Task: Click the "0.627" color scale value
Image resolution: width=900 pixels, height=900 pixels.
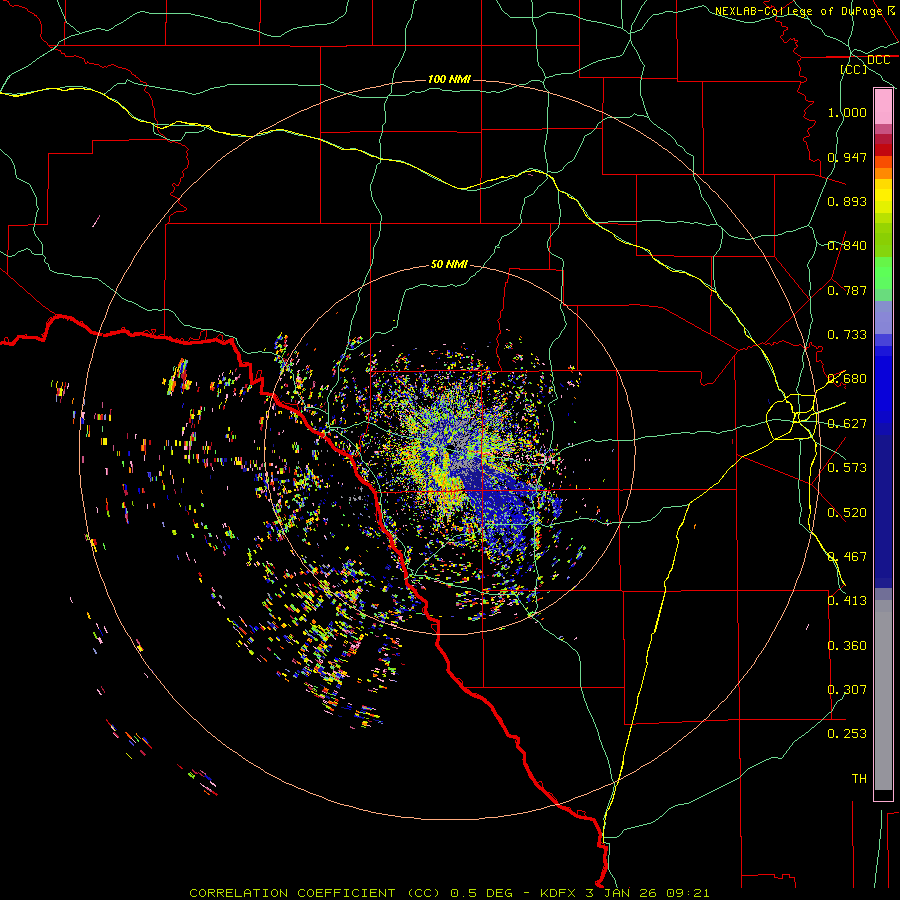Action: tap(847, 424)
